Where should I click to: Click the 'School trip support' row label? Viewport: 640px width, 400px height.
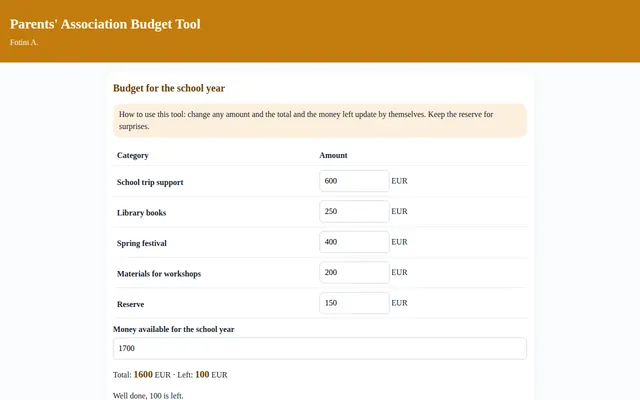pos(150,182)
